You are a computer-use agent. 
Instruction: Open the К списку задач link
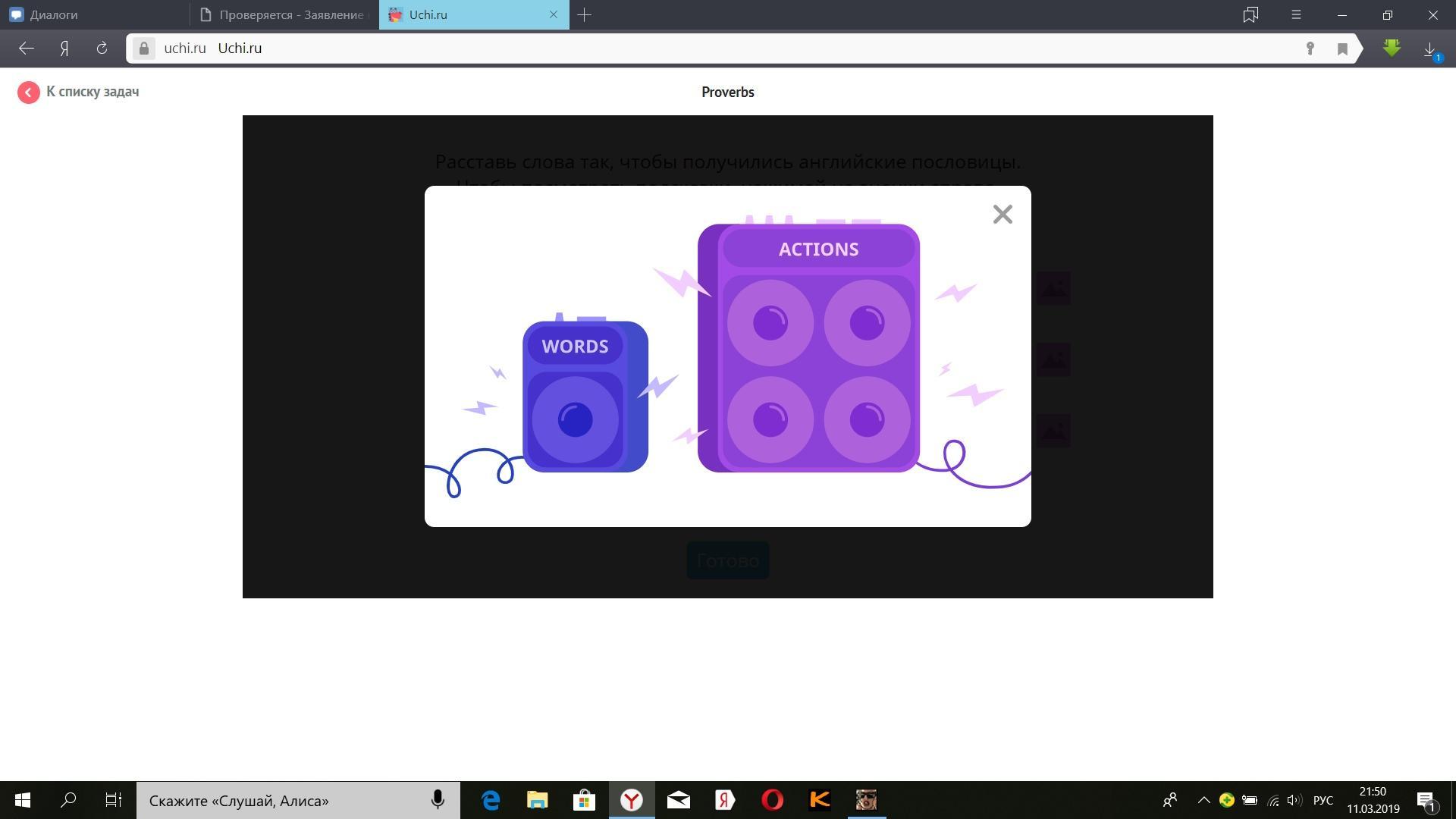pos(93,92)
